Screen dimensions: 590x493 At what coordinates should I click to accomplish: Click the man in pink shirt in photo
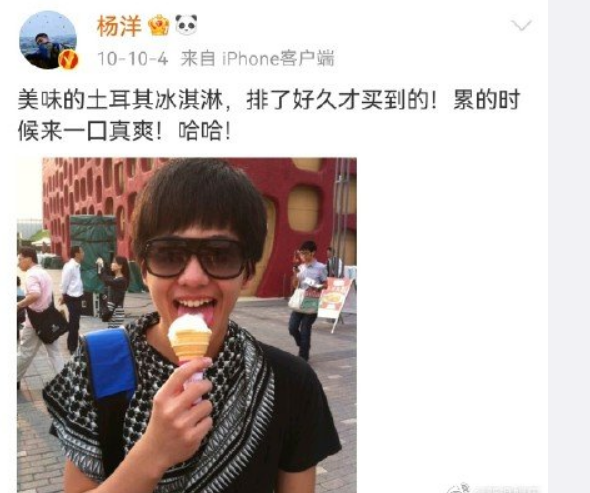coord(37,312)
